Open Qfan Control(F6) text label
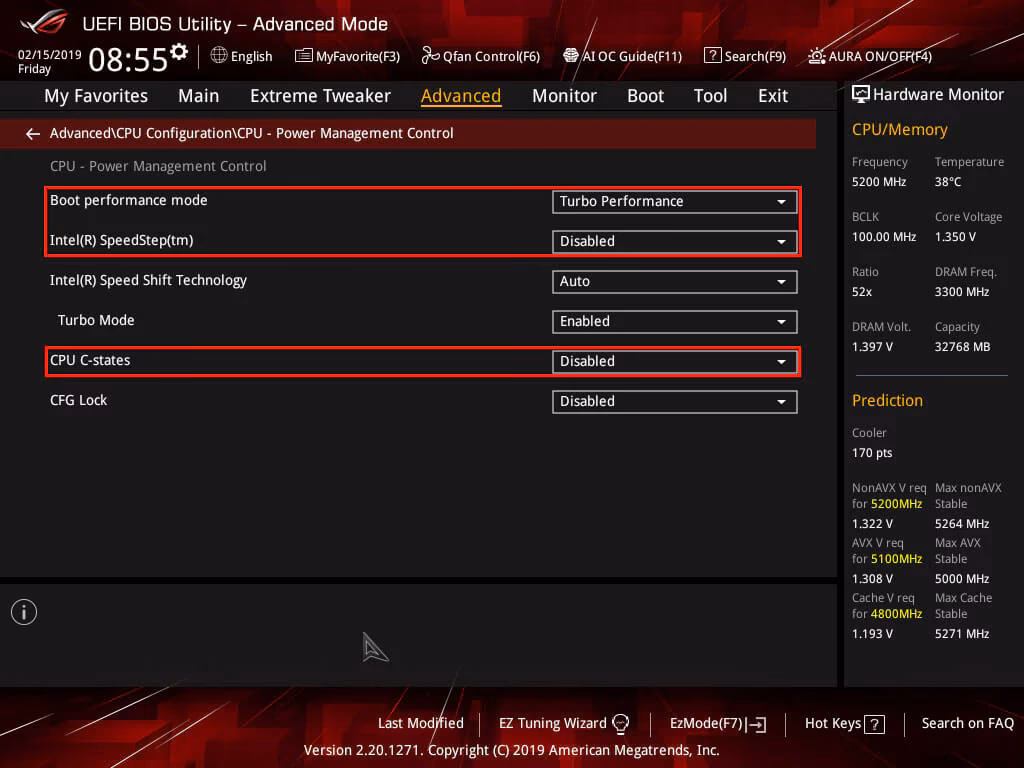The image size is (1024, 768). [x=491, y=56]
